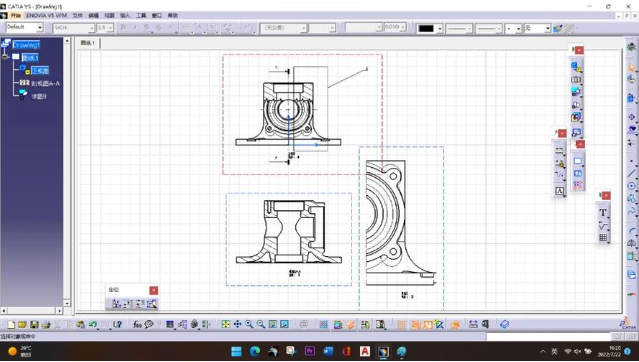Screen dimensions: 639x362
Task: Click the Fit All In icon
Action: (x=225, y=324)
